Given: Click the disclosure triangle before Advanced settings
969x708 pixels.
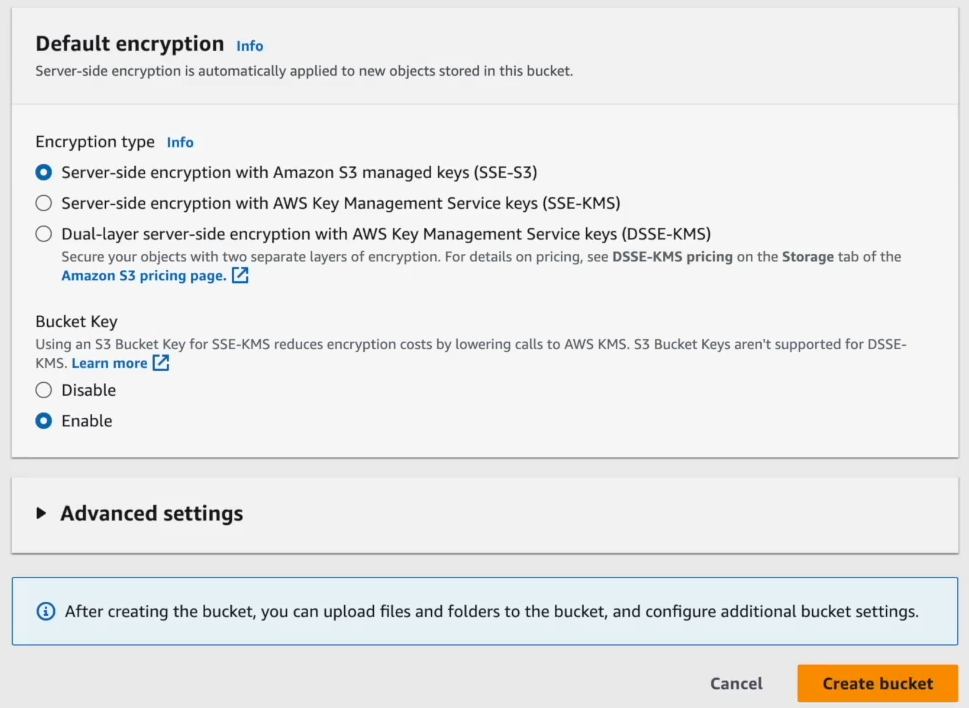Looking at the screenshot, I should pyautogui.click(x=41, y=514).
